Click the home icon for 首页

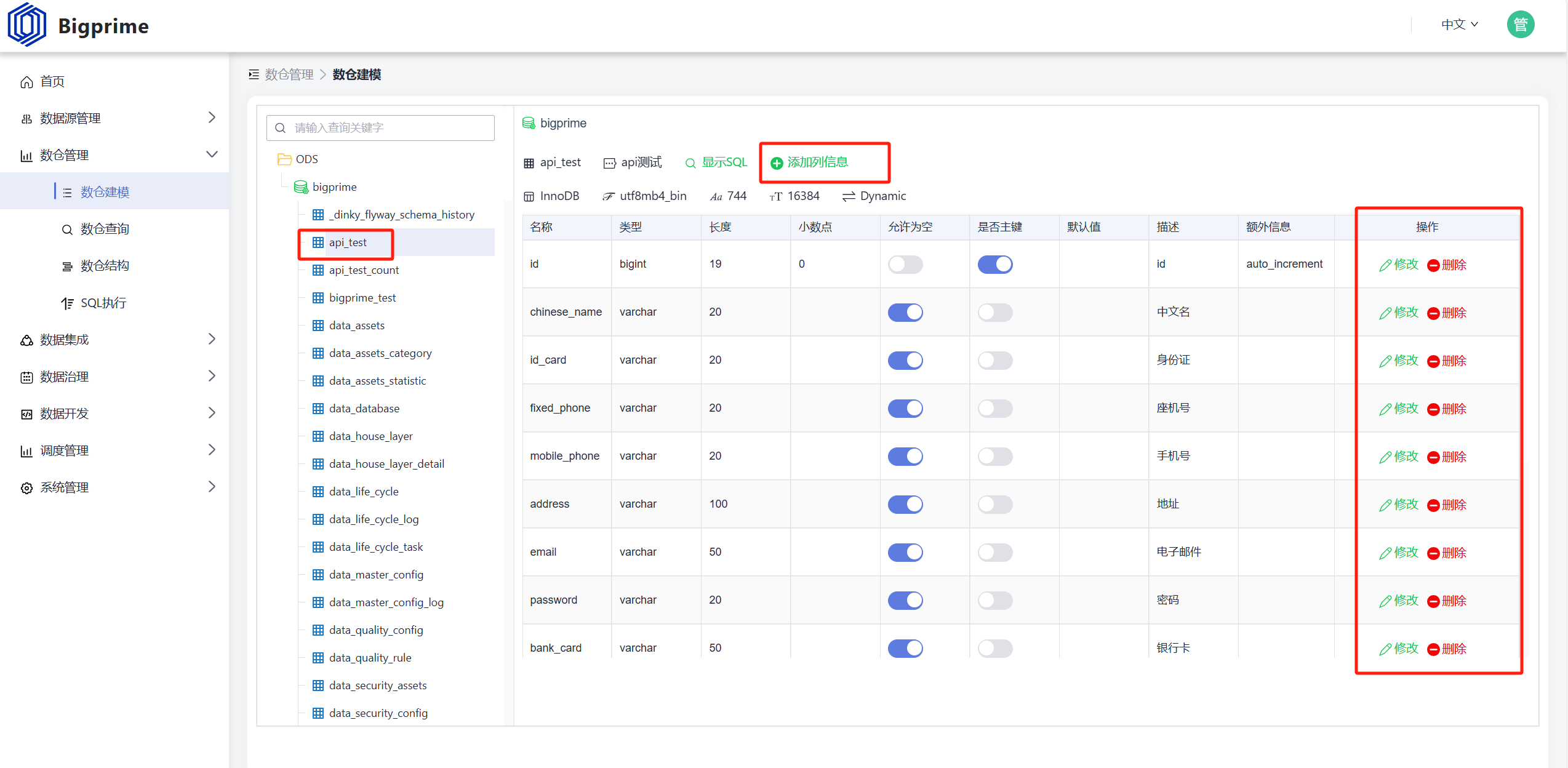26,82
